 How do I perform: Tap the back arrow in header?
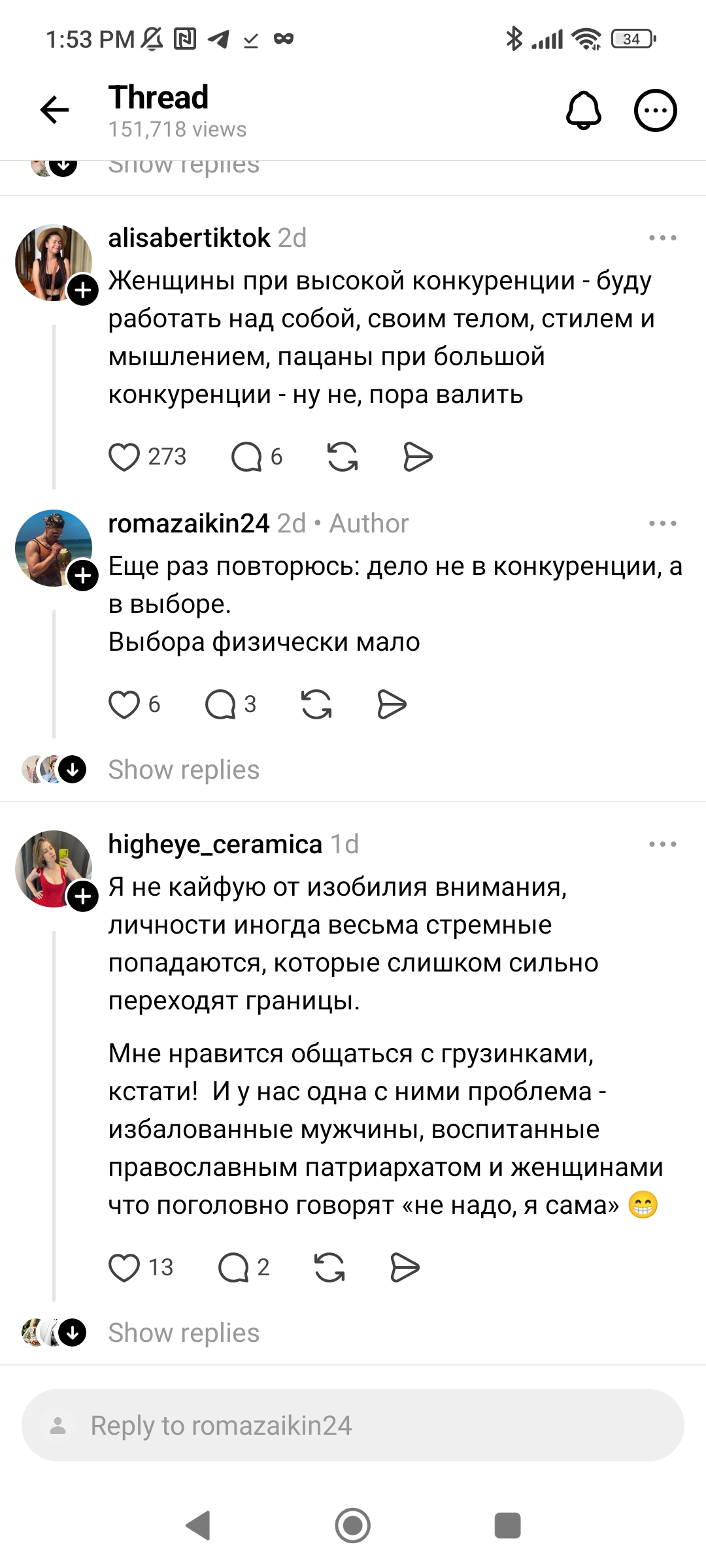point(55,110)
